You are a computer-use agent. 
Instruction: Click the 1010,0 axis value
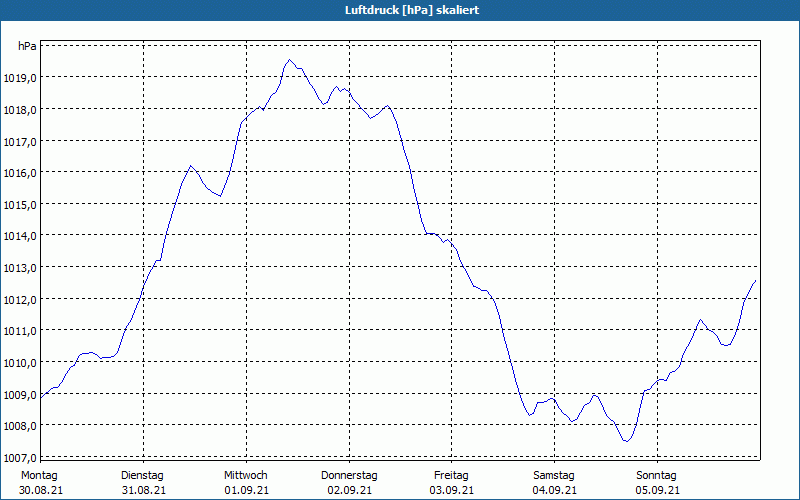(20, 363)
